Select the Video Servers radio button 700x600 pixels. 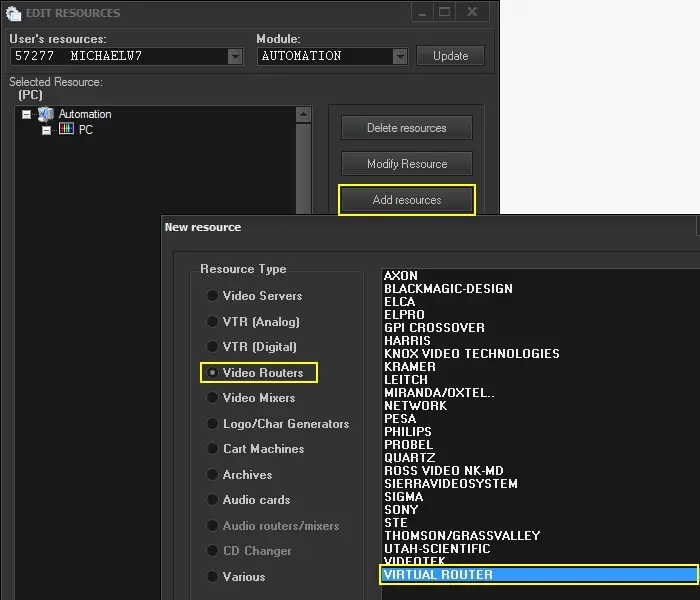click(x=212, y=296)
